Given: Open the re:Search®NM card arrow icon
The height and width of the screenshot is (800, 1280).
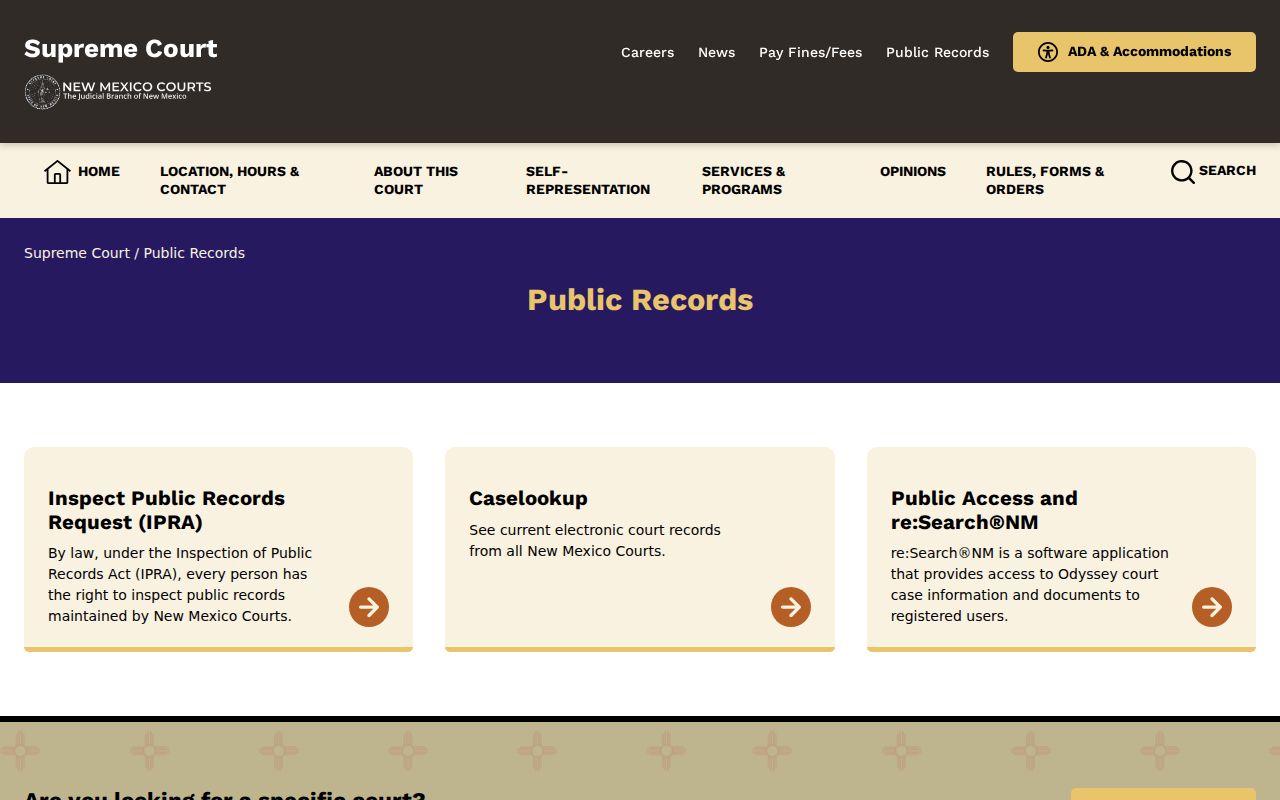Looking at the screenshot, I should click(x=1212, y=607).
